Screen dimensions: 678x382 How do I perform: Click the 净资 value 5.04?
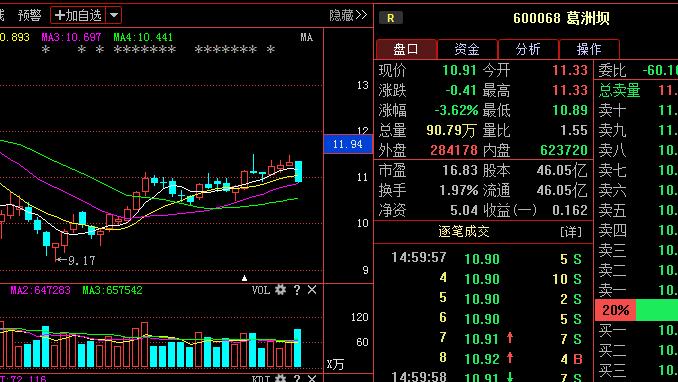[464, 210]
